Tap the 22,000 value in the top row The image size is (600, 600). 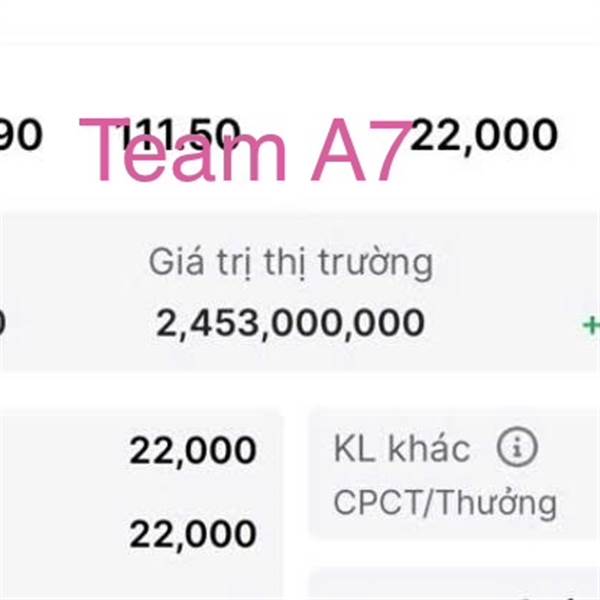[483, 135]
